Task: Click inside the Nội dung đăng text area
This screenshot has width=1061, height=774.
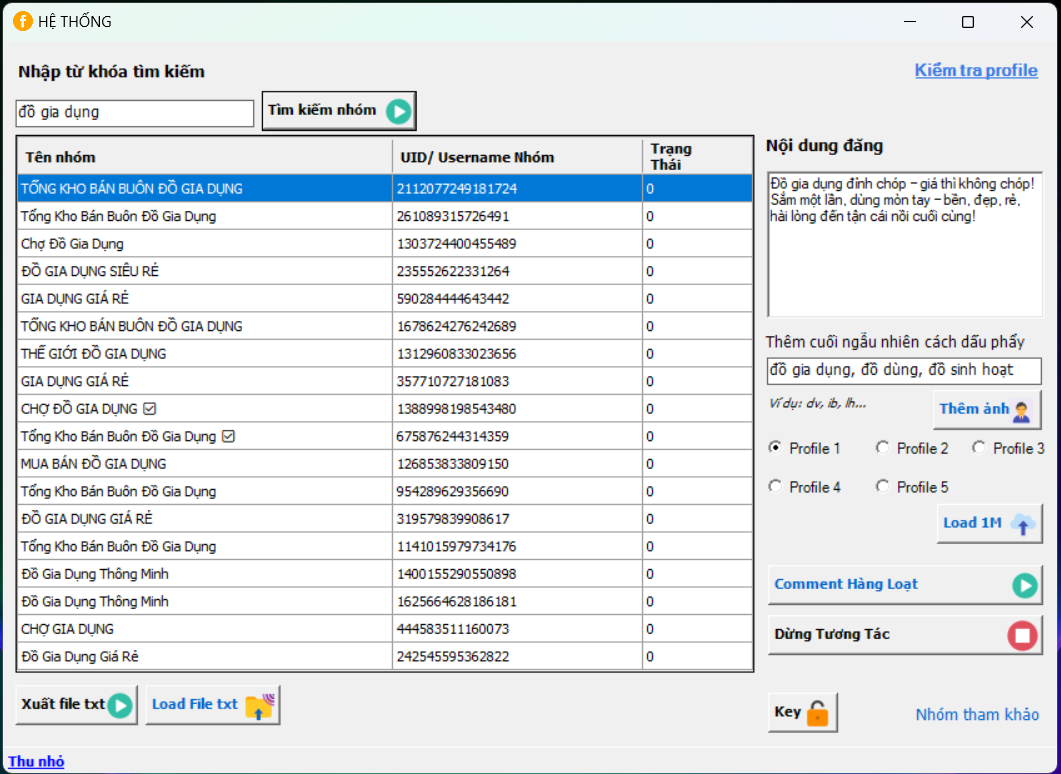Action: point(905,244)
